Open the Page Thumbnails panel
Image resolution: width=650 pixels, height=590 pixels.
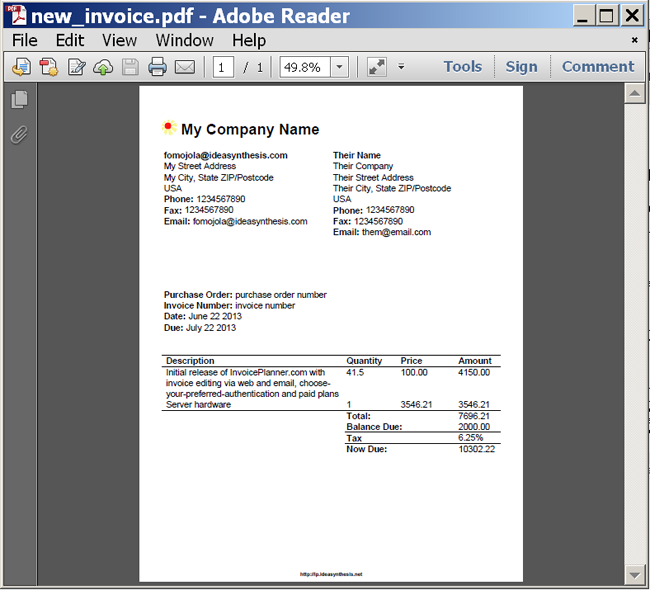[18, 99]
